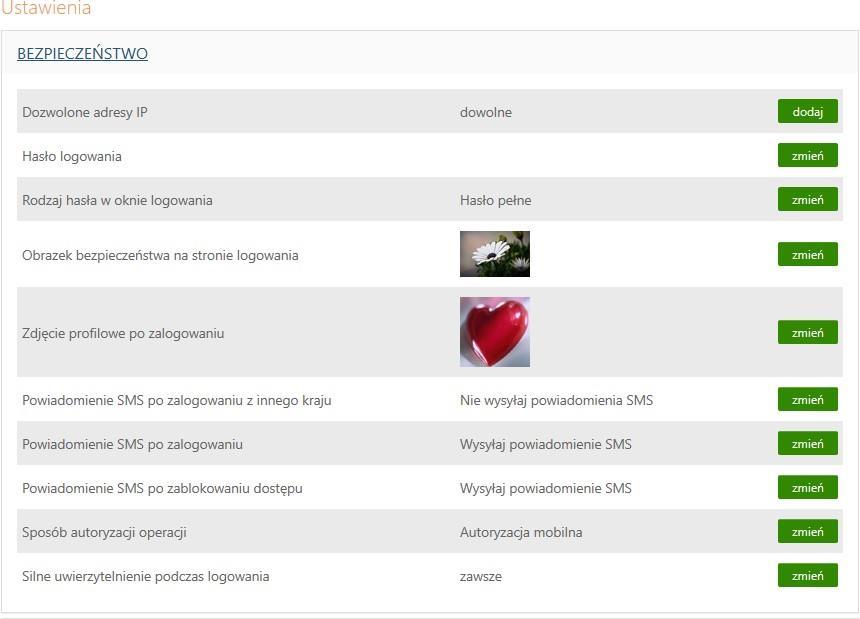Change Rodzaj hasła w oknie logowania
The image size is (860, 619).
pos(807,199)
